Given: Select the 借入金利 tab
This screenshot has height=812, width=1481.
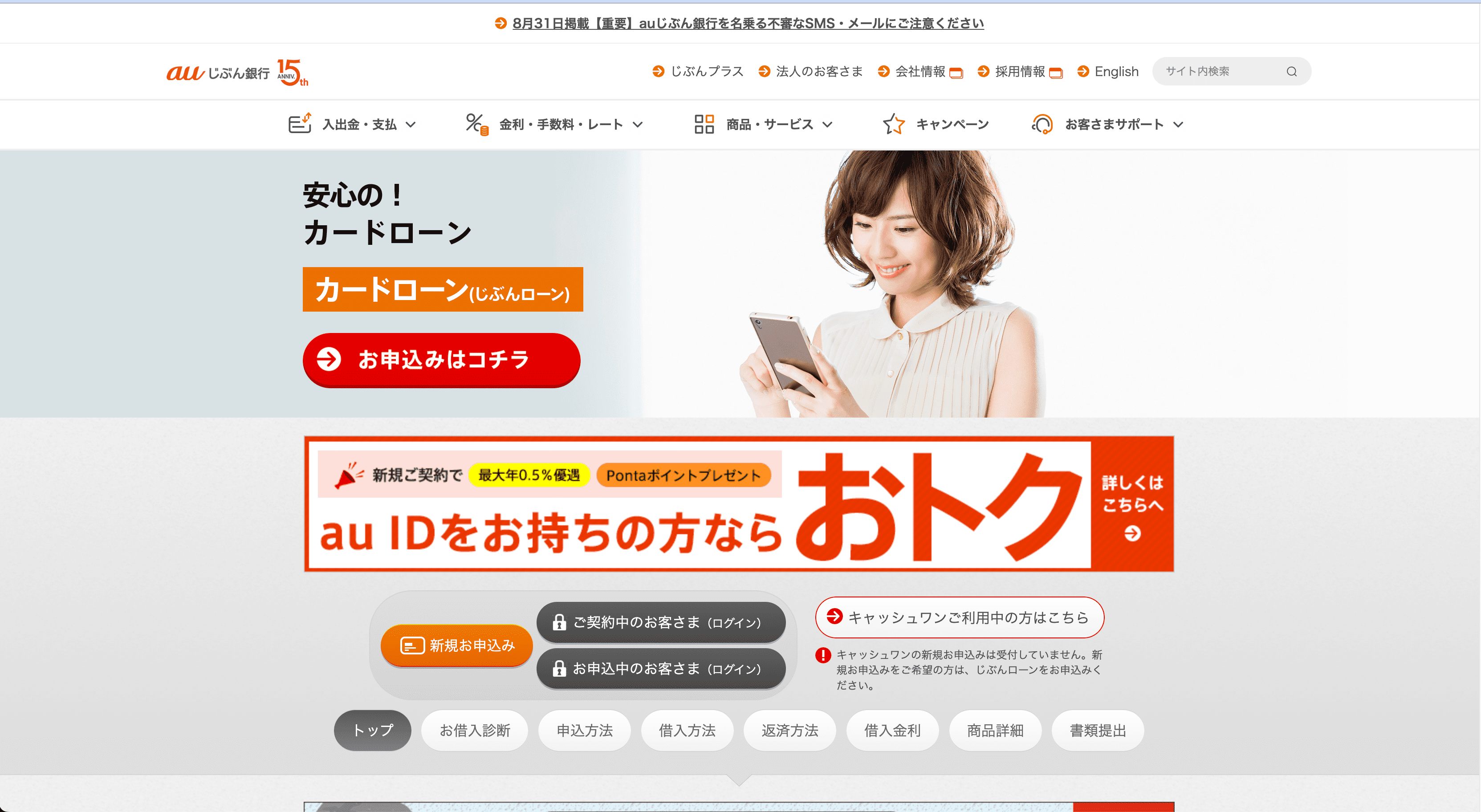Looking at the screenshot, I should tap(892, 730).
